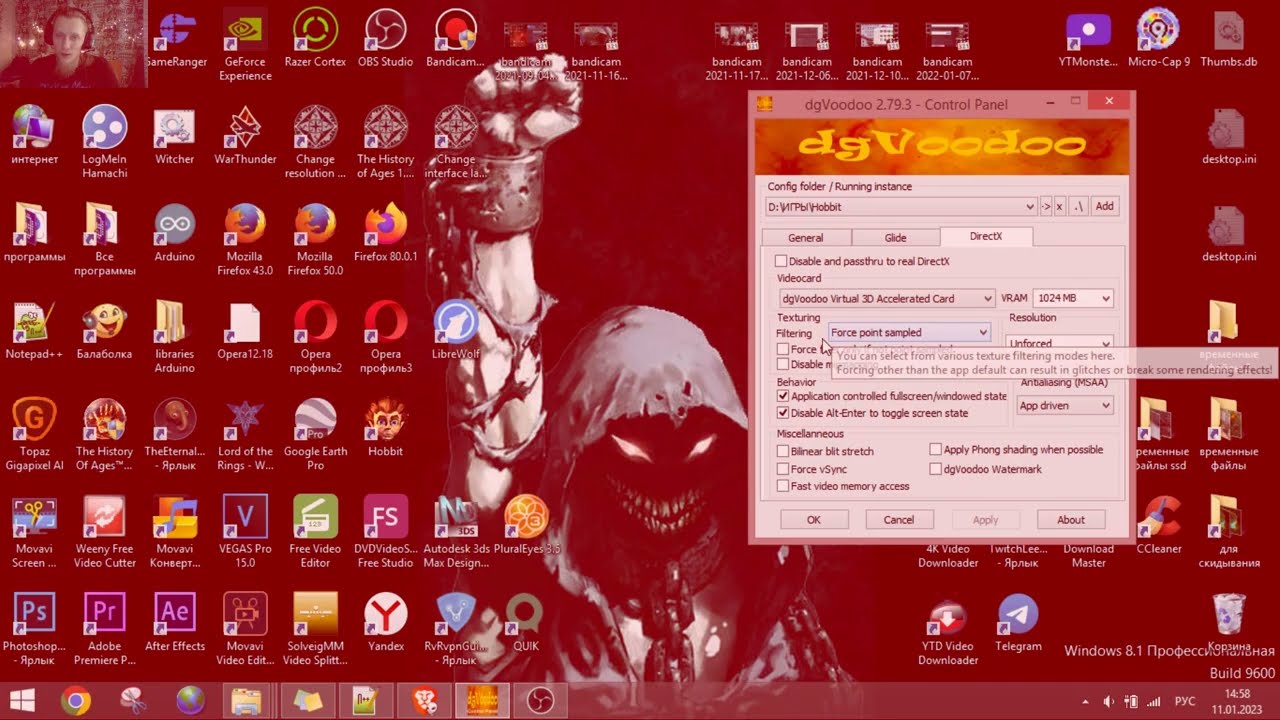Enable Fast video memory access
The height and width of the screenshot is (720, 1280).
pyautogui.click(x=783, y=486)
